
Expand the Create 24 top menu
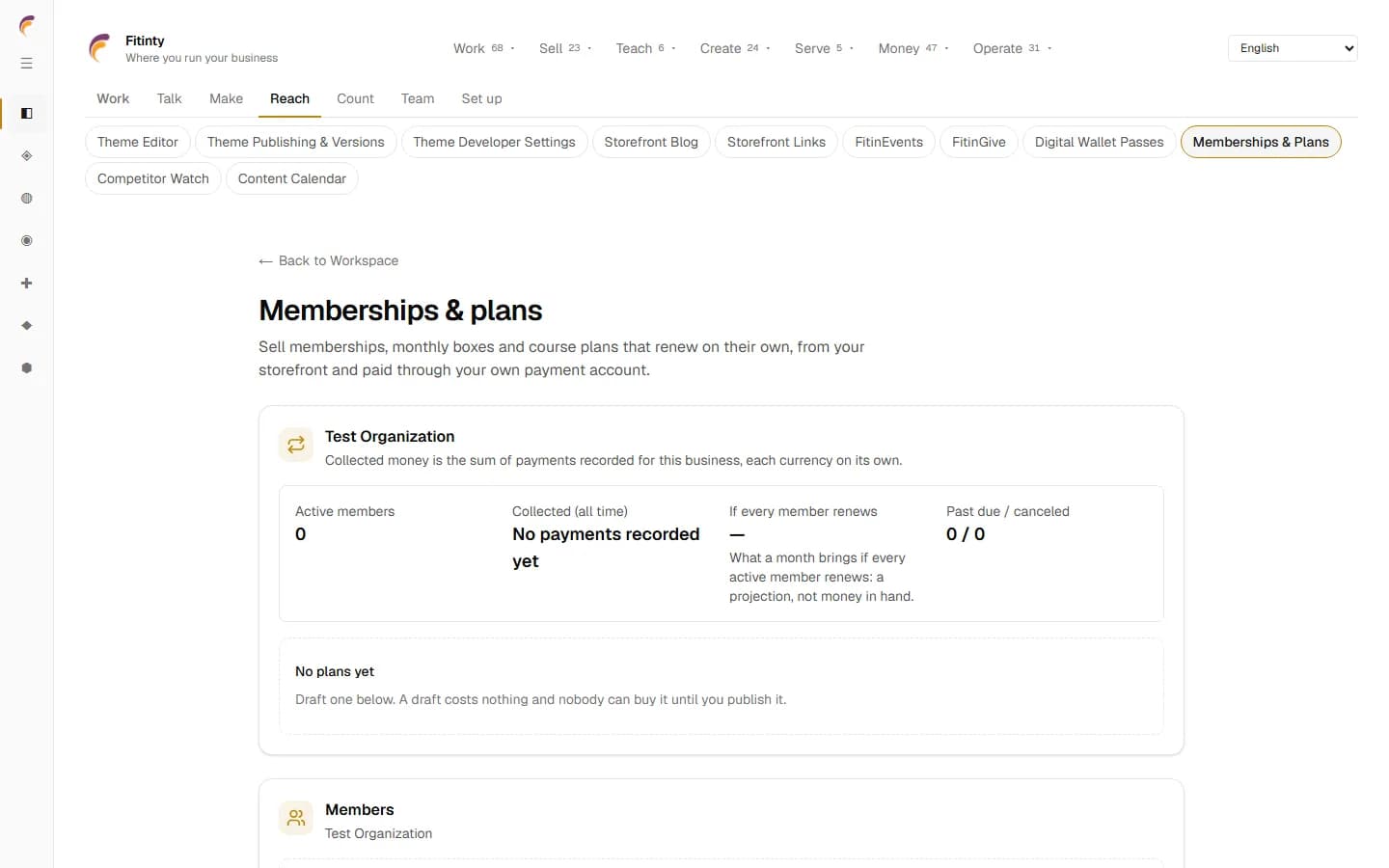point(735,48)
